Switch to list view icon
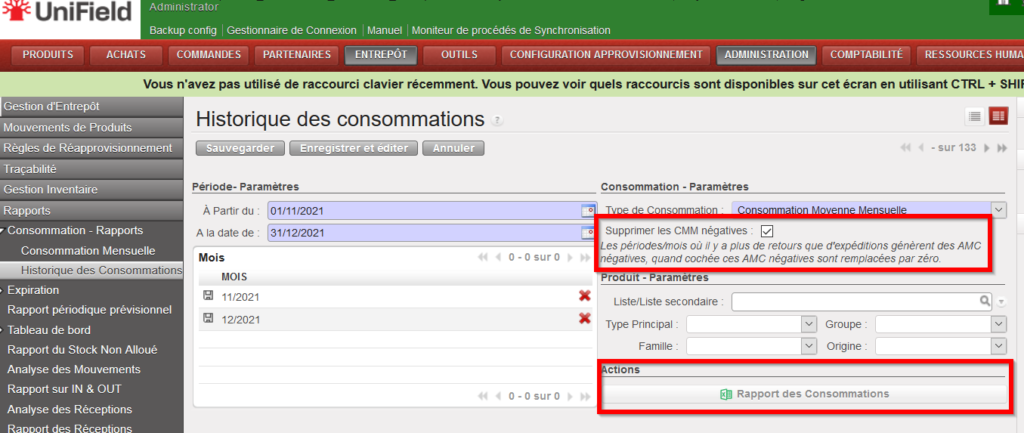This screenshot has width=1024, height=433. [975, 116]
